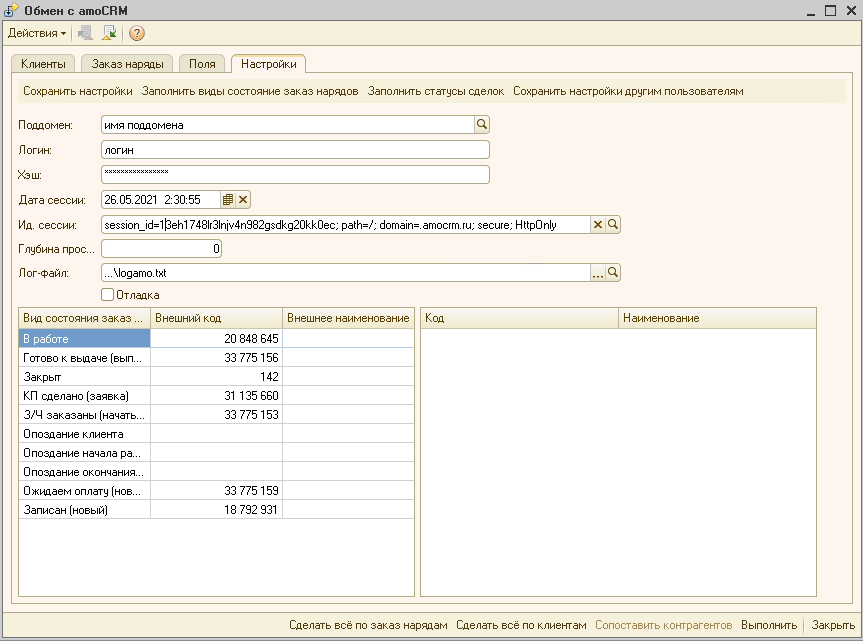The height and width of the screenshot is (641, 863).
Task: Clear the Дата сессии value with X
Action: point(243,200)
